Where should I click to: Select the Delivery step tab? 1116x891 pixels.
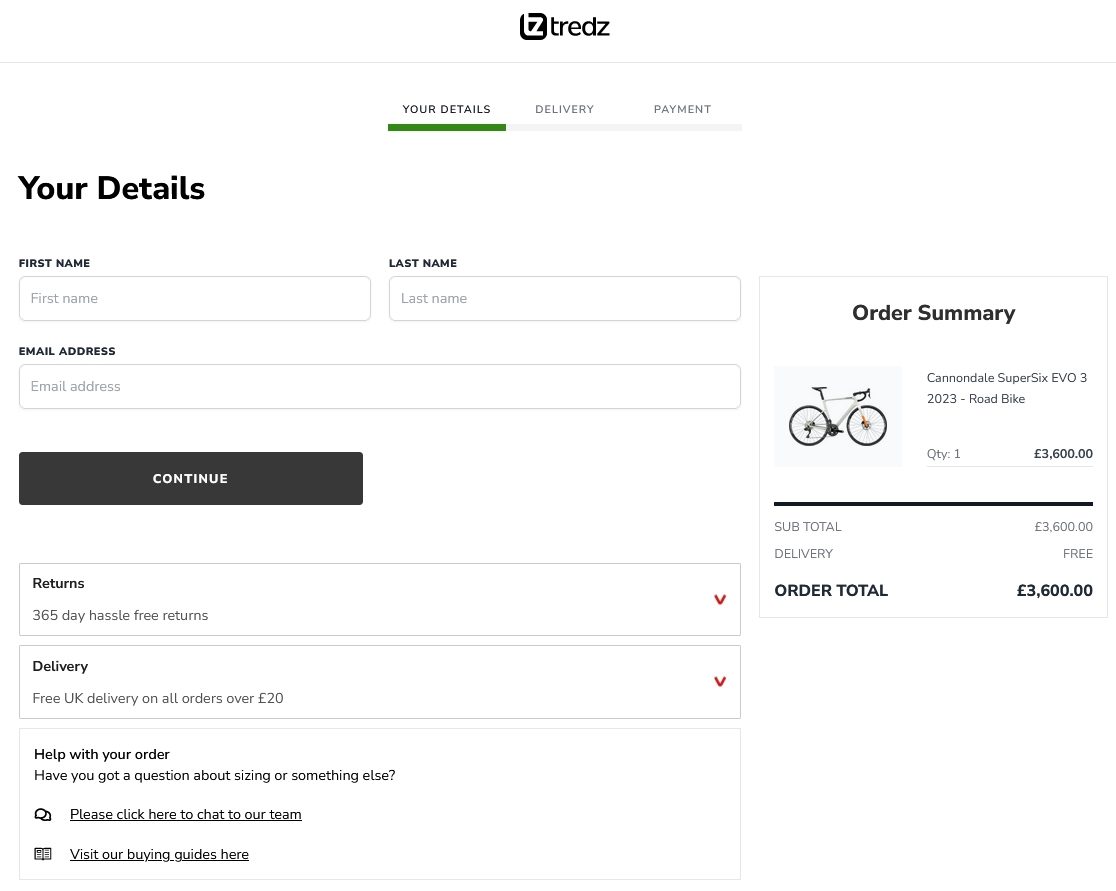[564, 109]
